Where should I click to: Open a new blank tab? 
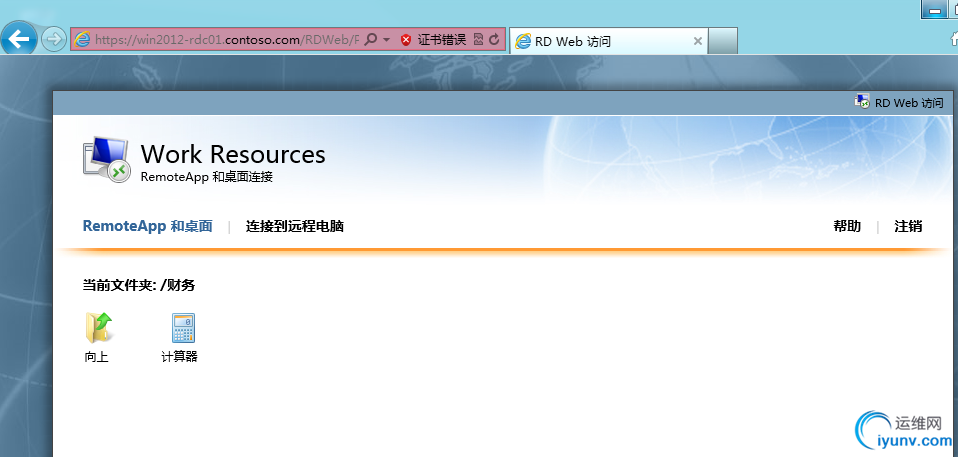723,42
